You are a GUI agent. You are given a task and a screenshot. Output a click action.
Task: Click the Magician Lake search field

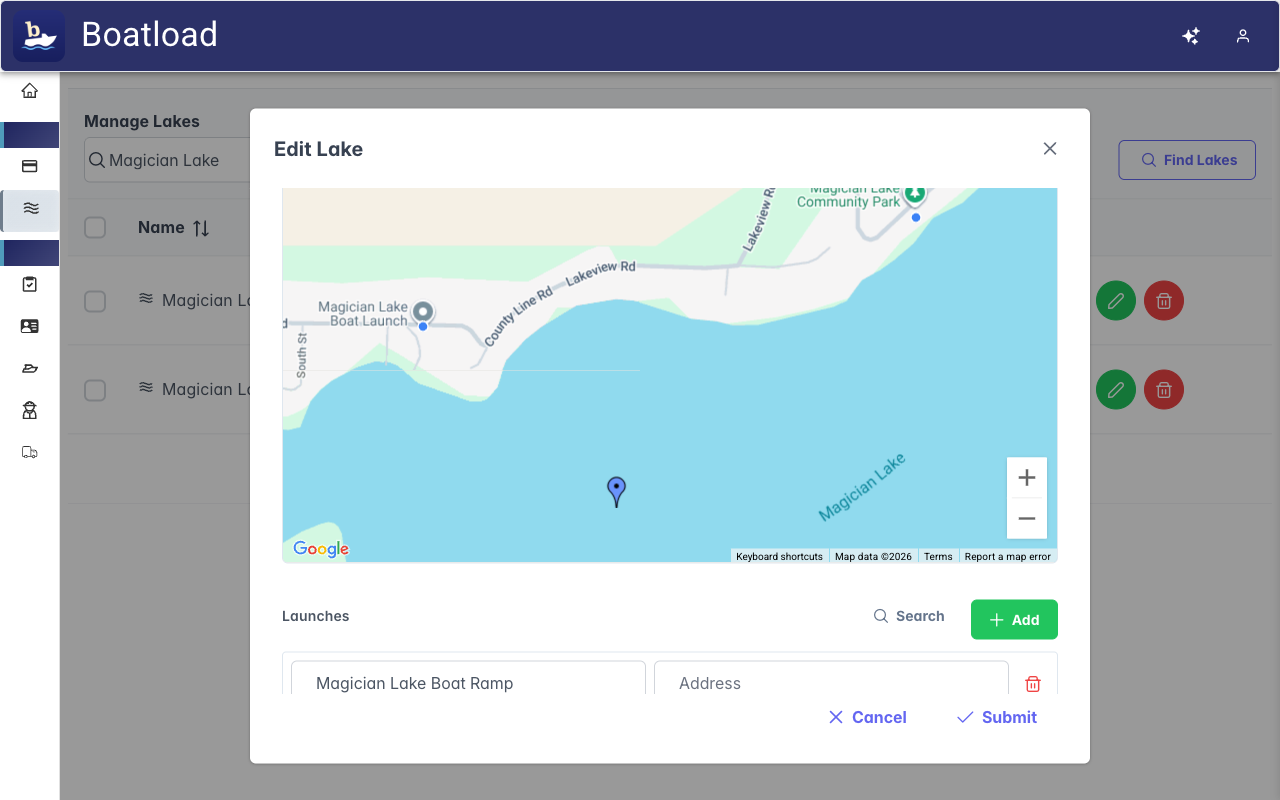point(168,160)
